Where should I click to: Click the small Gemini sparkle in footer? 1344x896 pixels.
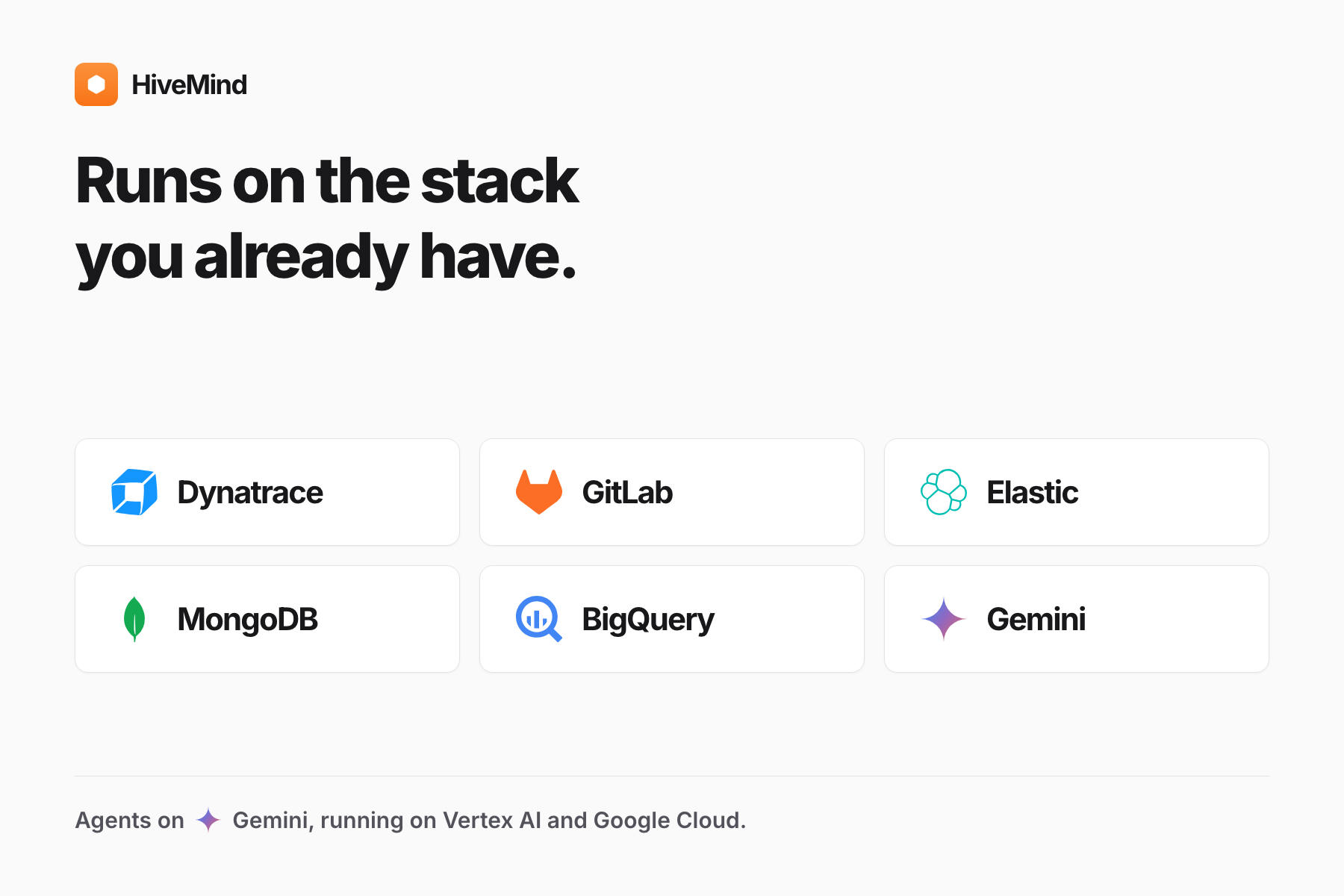point(208,820)
